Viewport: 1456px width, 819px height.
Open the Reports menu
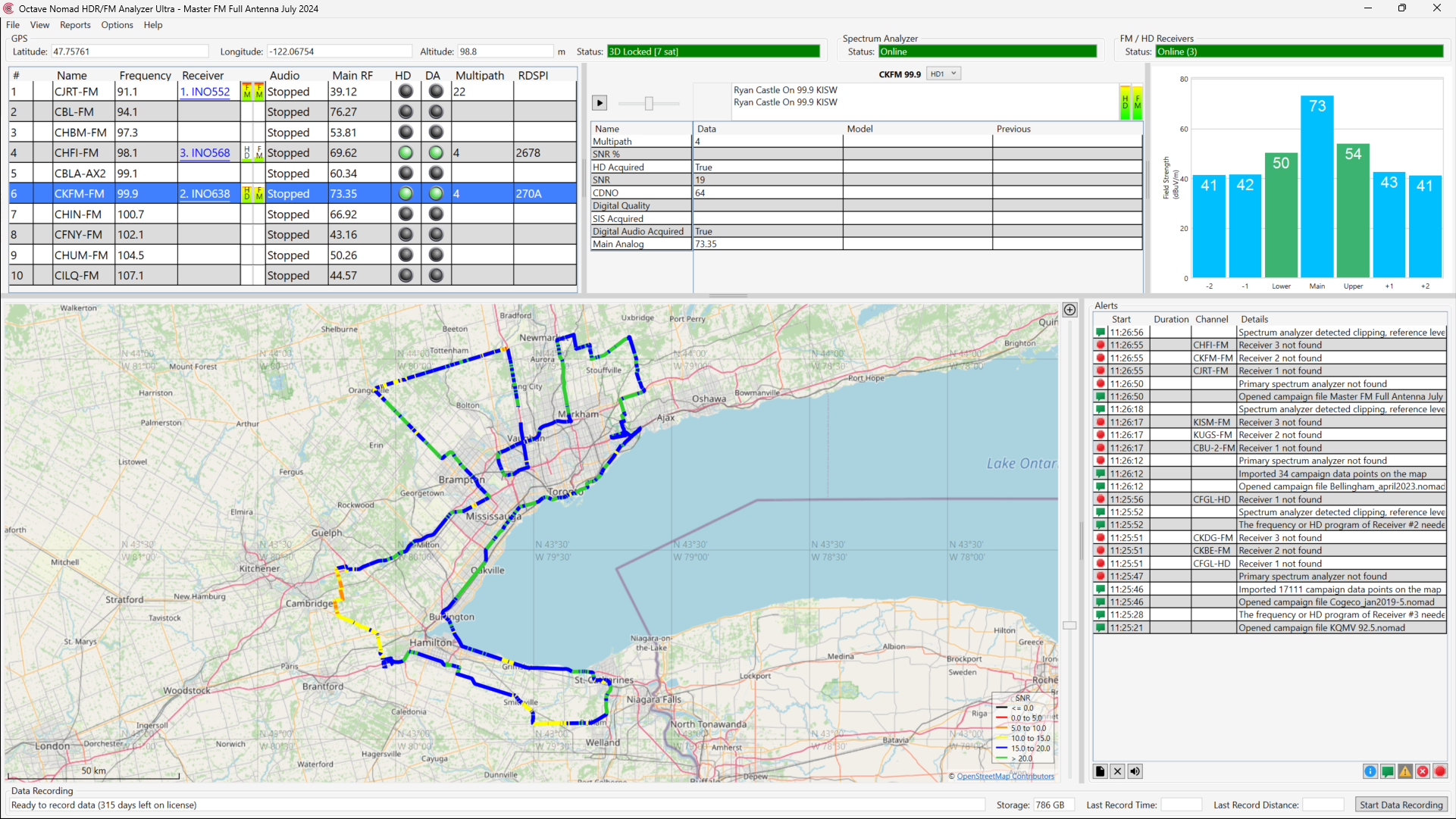[x=75, y=25]
